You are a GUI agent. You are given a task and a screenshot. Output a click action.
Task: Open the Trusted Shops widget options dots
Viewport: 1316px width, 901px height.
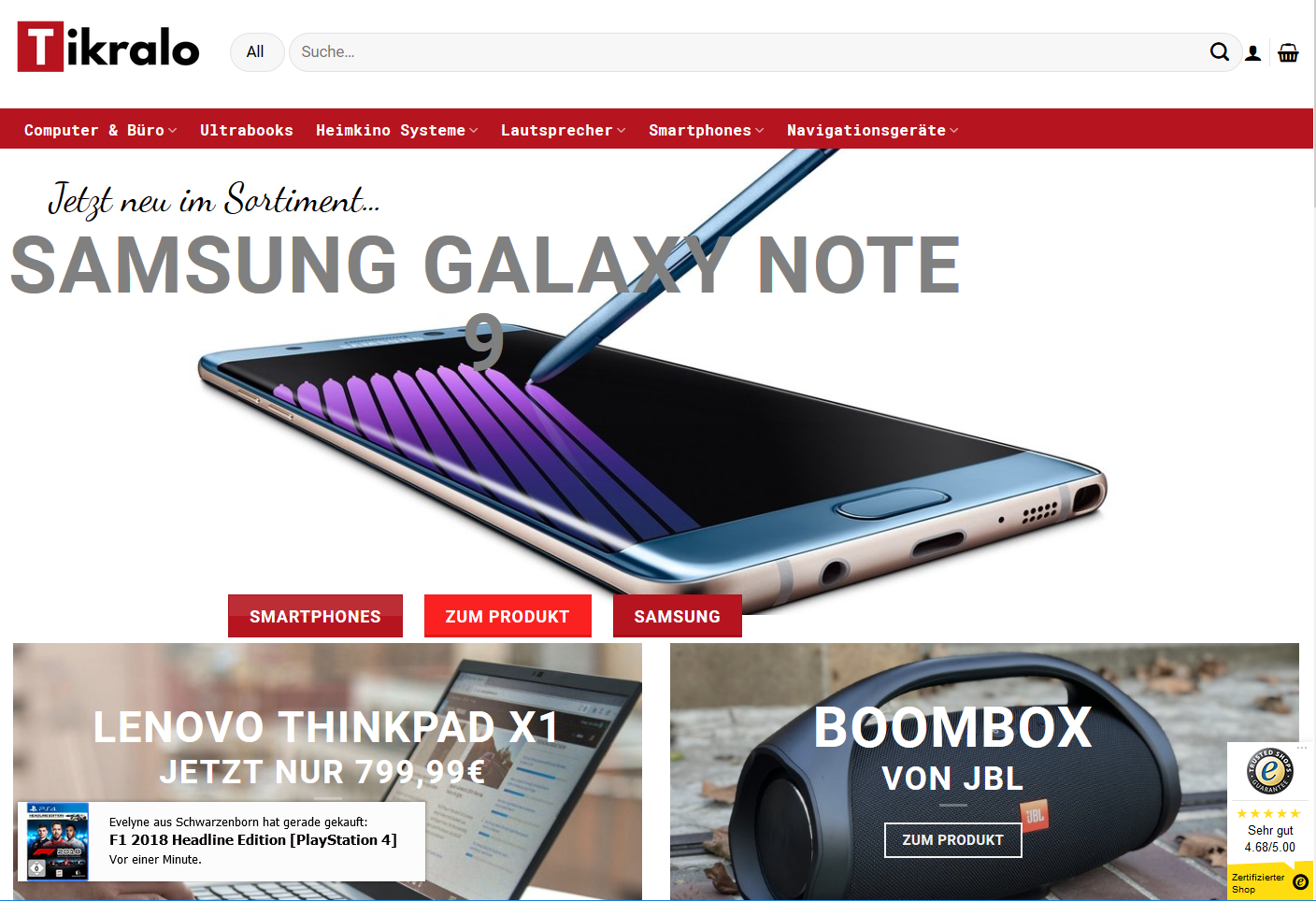coord(1302,748)
